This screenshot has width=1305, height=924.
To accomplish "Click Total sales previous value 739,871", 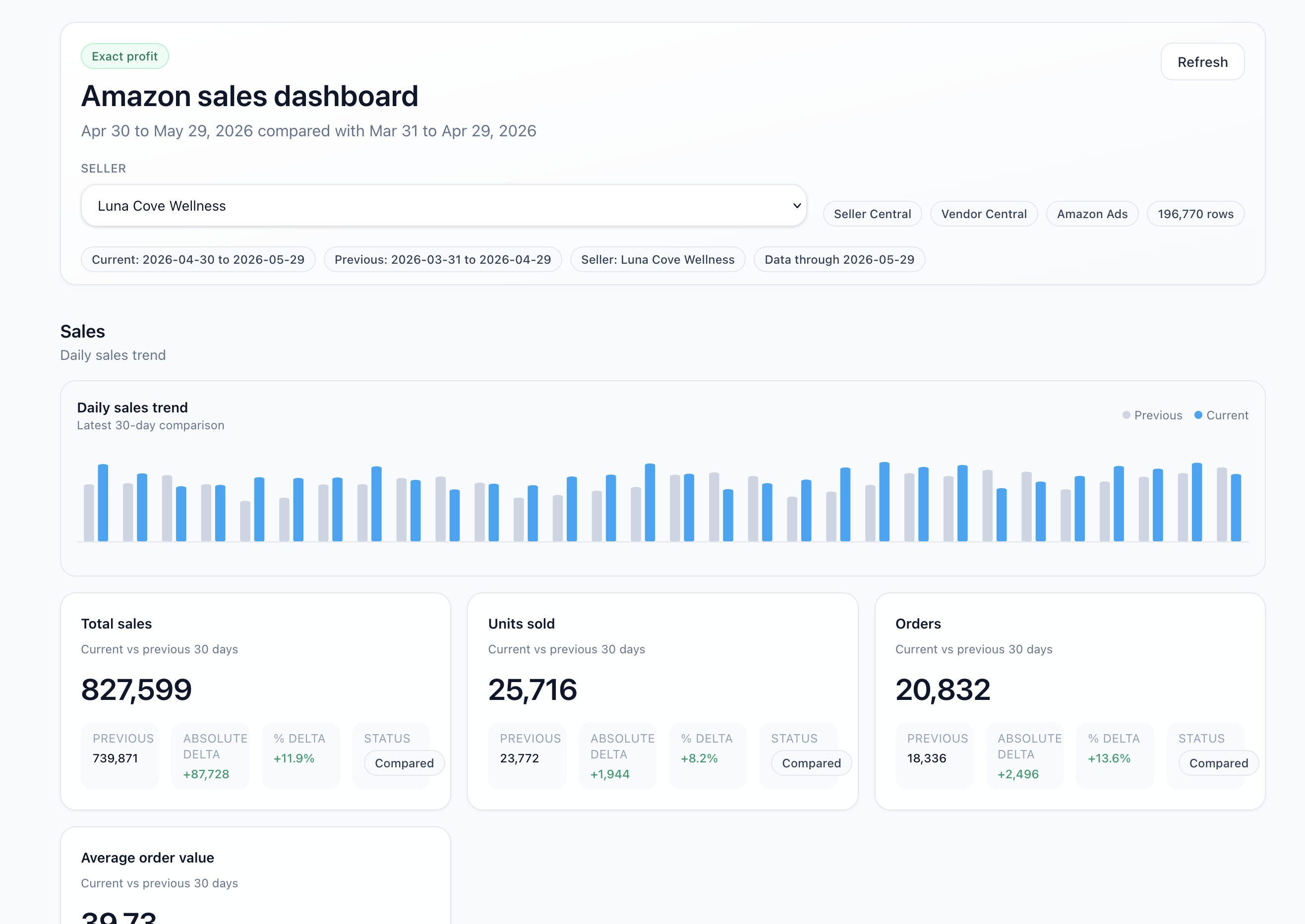I will pos(115,758).
